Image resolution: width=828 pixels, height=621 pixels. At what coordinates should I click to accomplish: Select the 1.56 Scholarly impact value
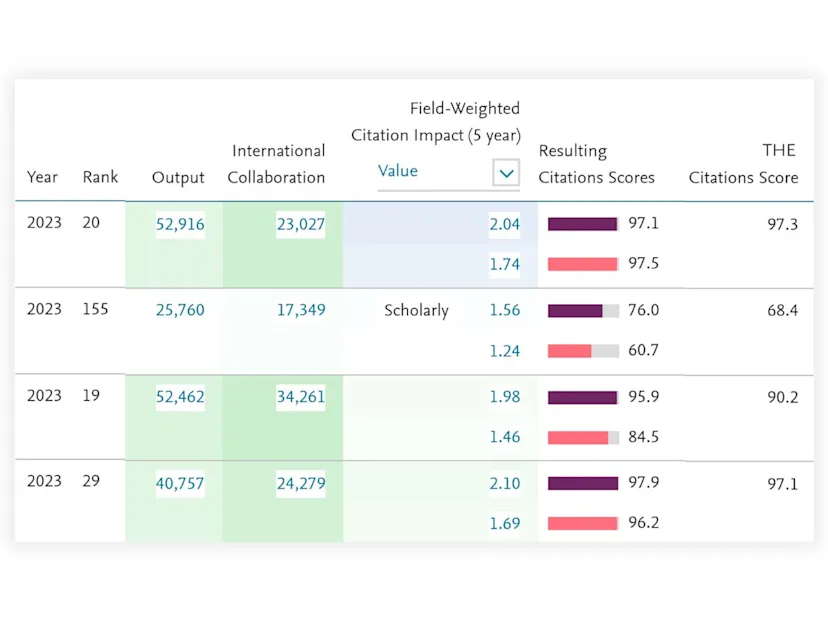click(504, 310)
